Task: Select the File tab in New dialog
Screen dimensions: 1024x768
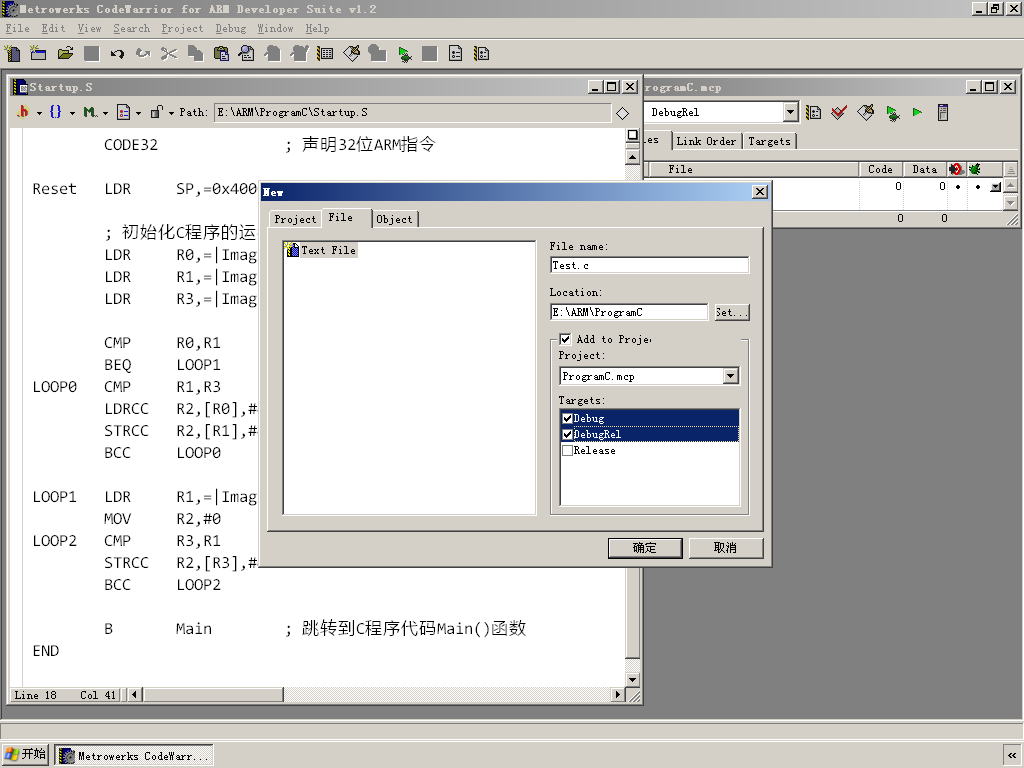Action: click(341, 217)
